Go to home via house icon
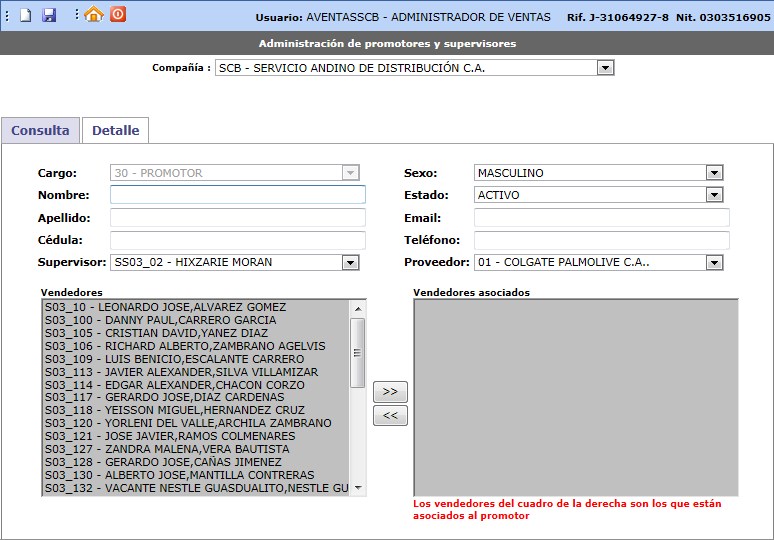 click(94, 14)
